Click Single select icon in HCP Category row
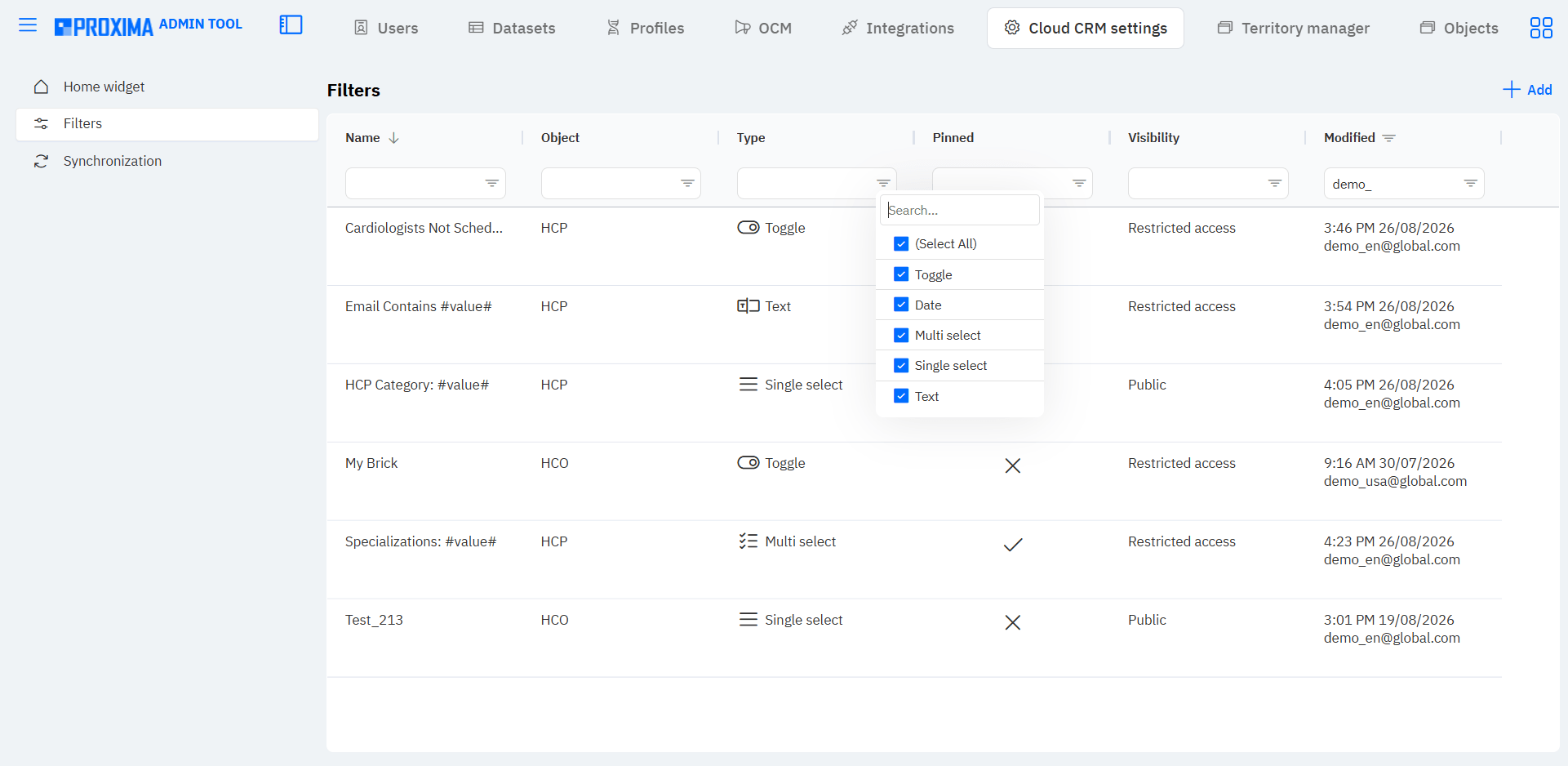 (748, 385)
